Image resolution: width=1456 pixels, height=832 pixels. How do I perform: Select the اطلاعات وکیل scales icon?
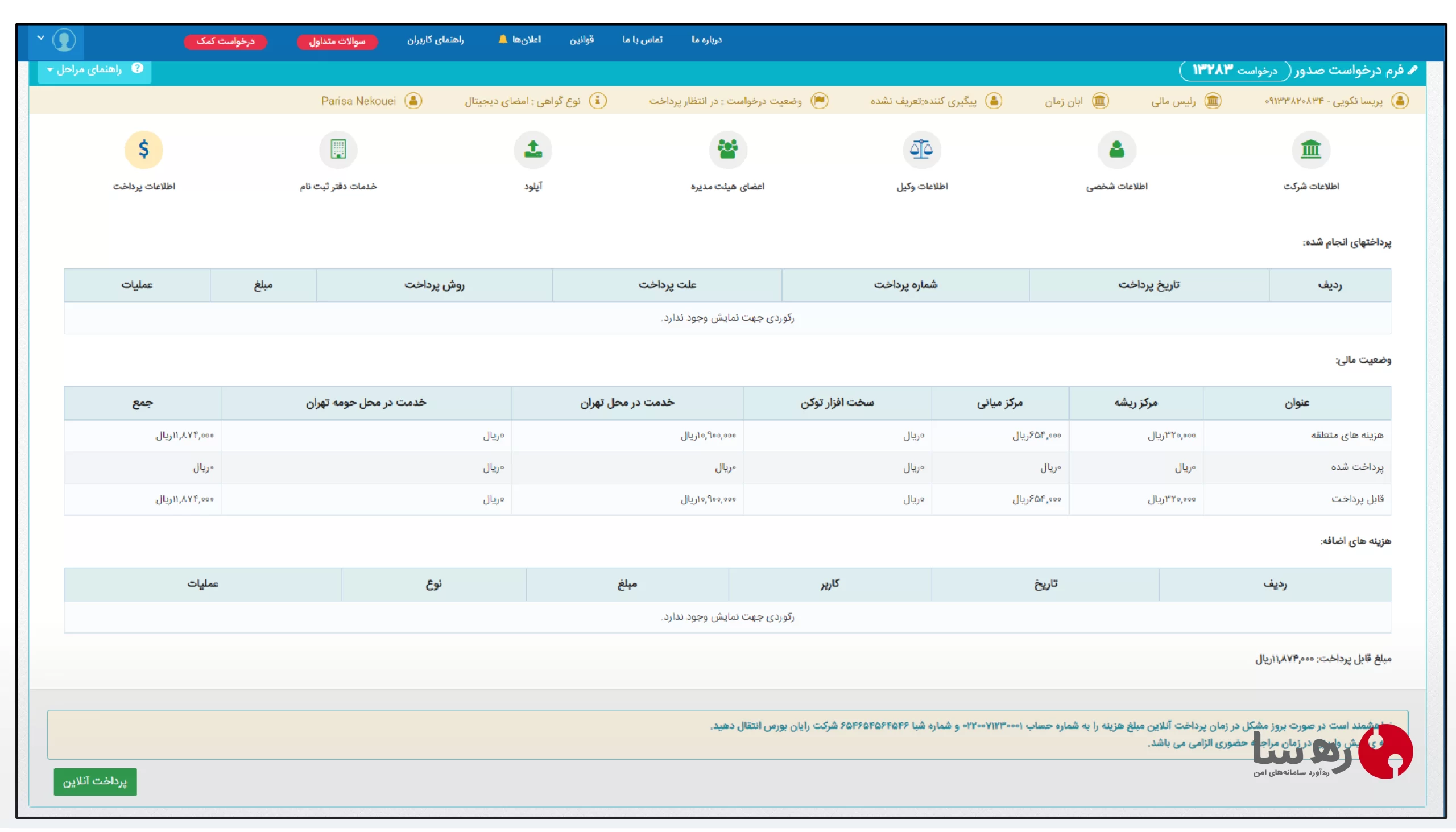[921, 150]
